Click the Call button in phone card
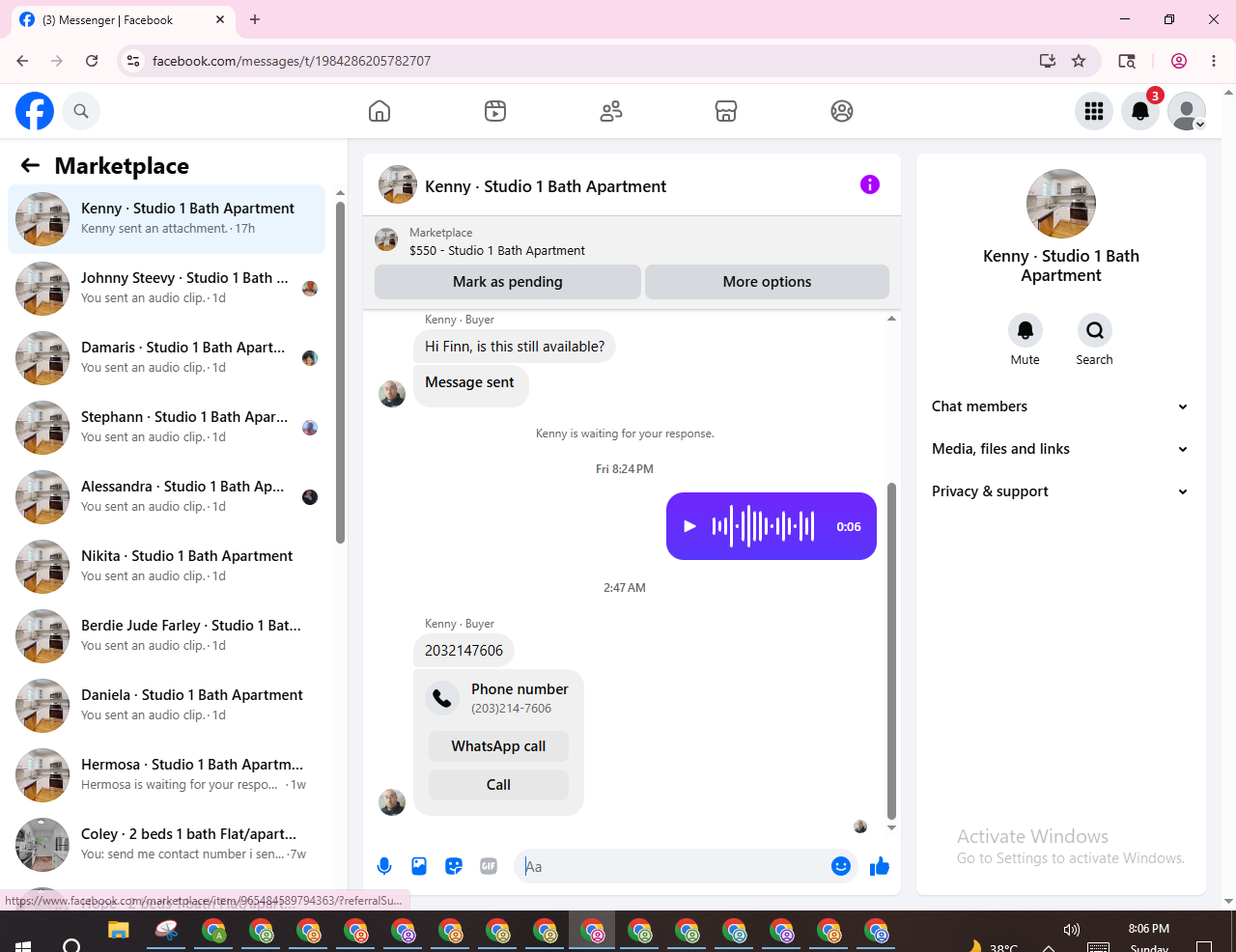This screenshot has width=1236, height=952. (x=498, y=785)
